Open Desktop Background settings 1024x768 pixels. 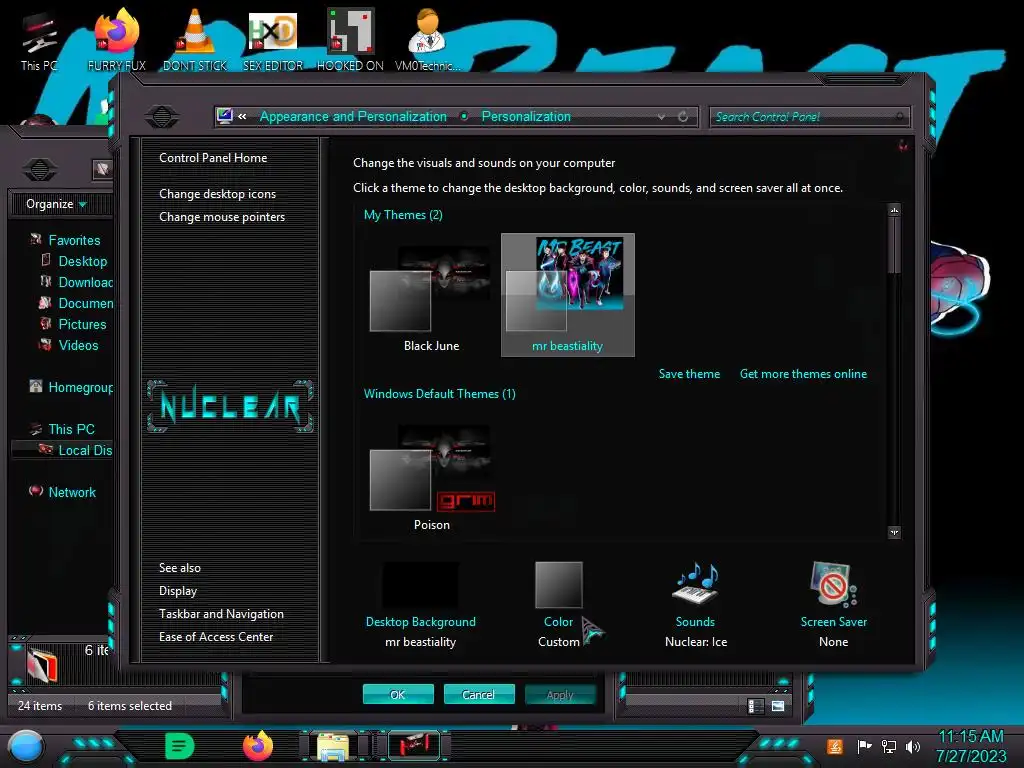coord(421,605)
